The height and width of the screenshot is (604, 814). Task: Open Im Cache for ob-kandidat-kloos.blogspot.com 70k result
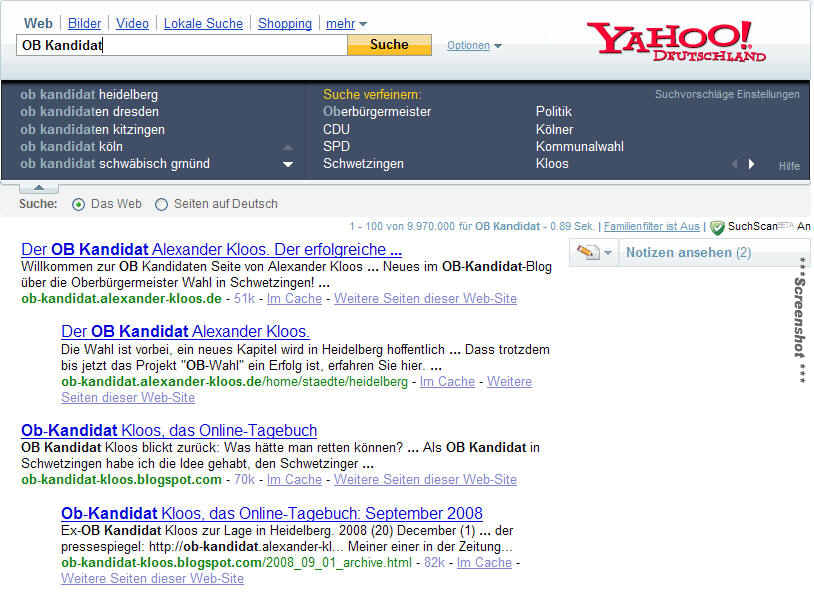294,479
